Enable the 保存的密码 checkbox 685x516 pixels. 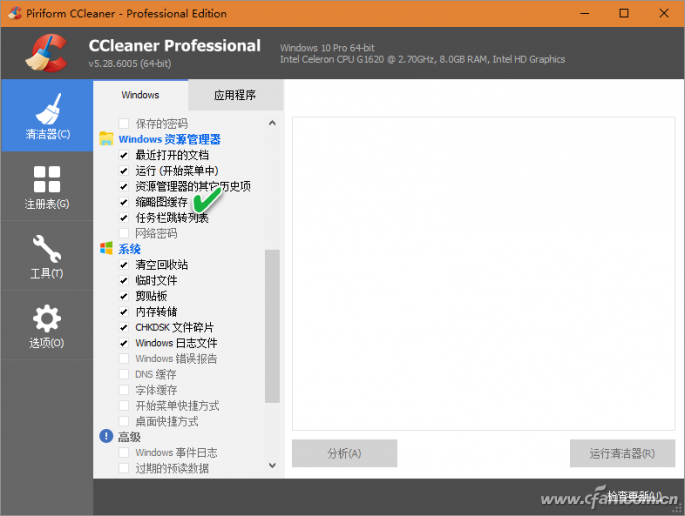click(124, 124)
